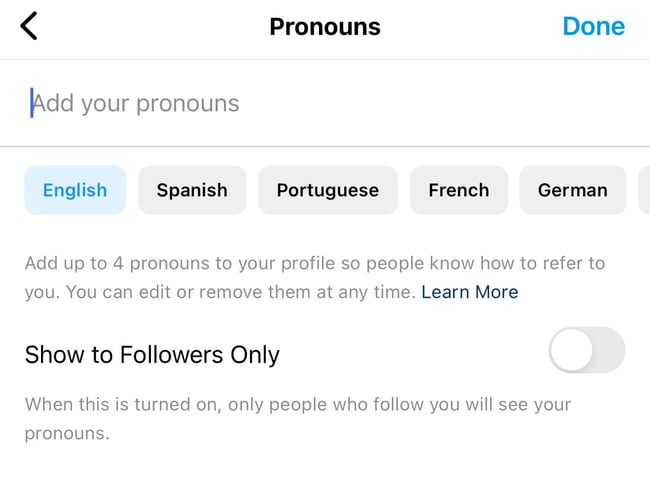Tap the partially visible chip after German
This screenshot has width=650, height=495.
(644, 190)
